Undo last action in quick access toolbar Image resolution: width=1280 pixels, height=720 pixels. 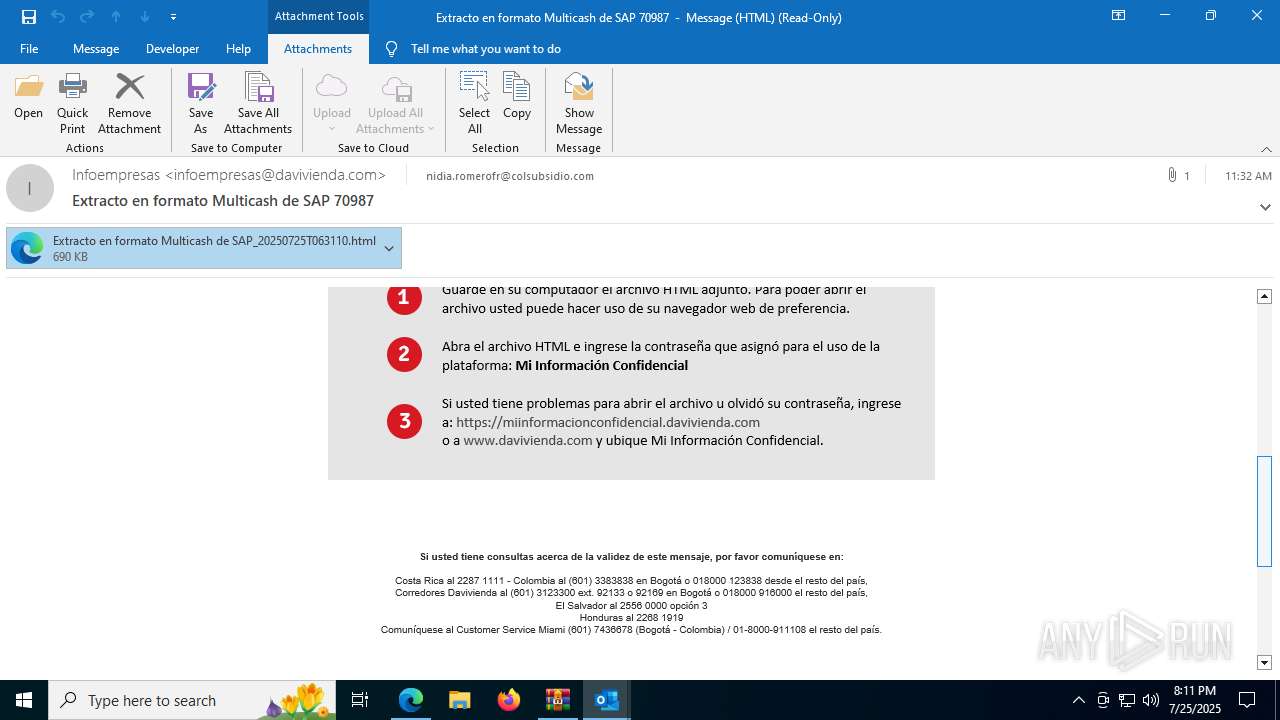coord(58,17)
